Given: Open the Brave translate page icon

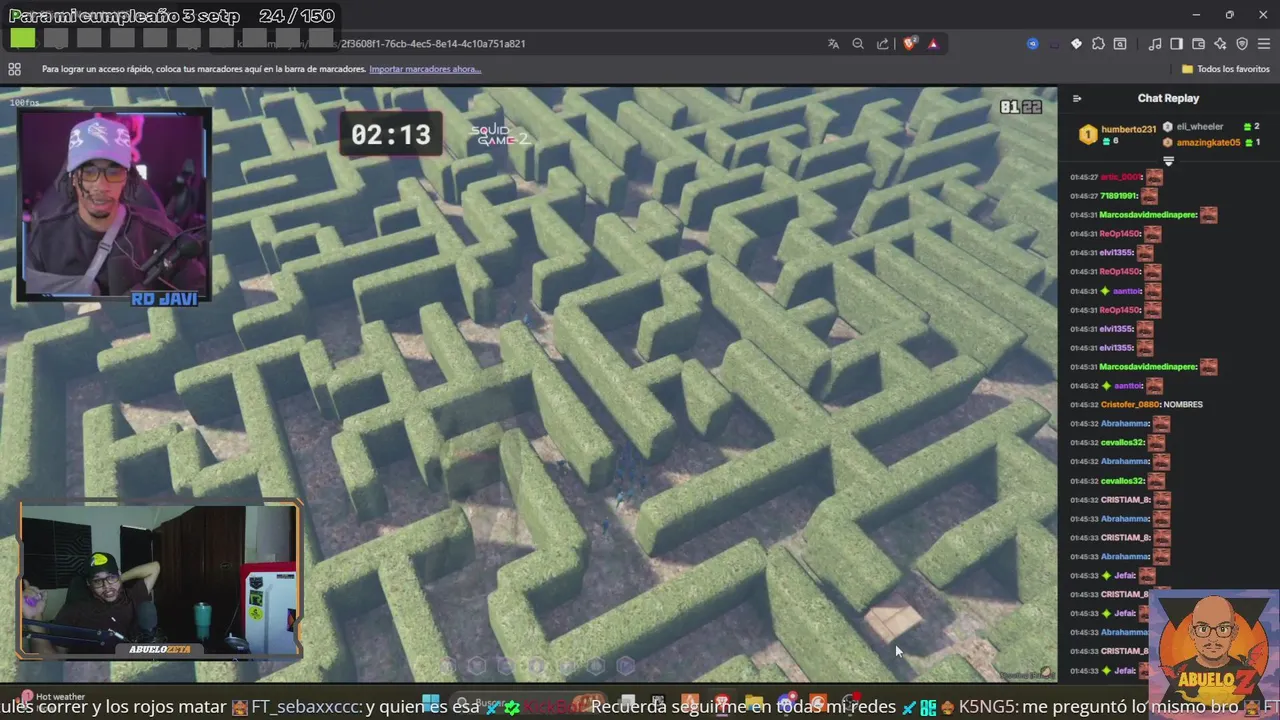Looking at the screenshot, I should click(x=833, y=44).
